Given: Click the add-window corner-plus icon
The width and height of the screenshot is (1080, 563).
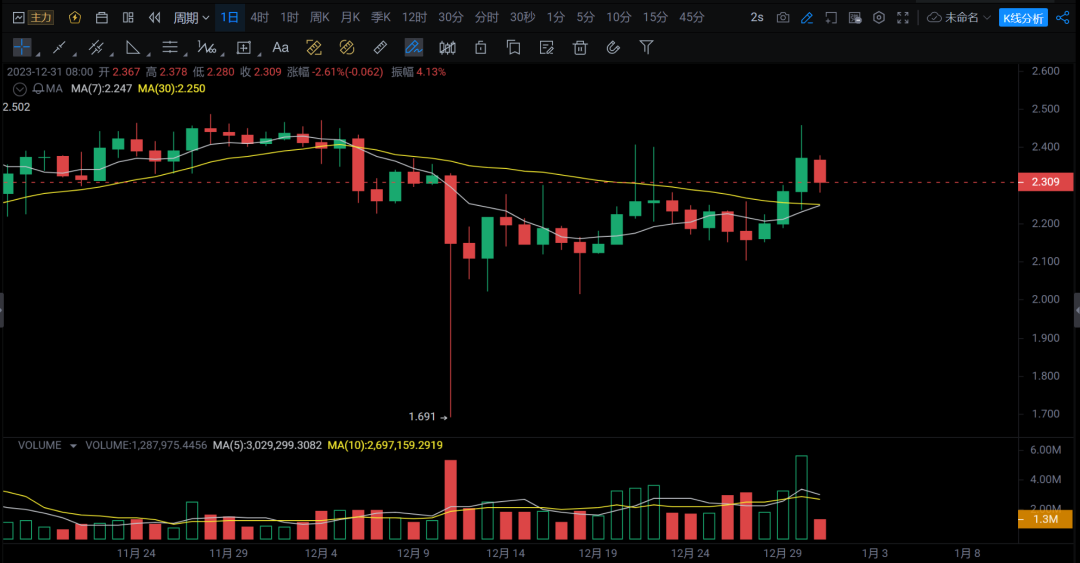Looking at the screenshot, I should [831, 17].
